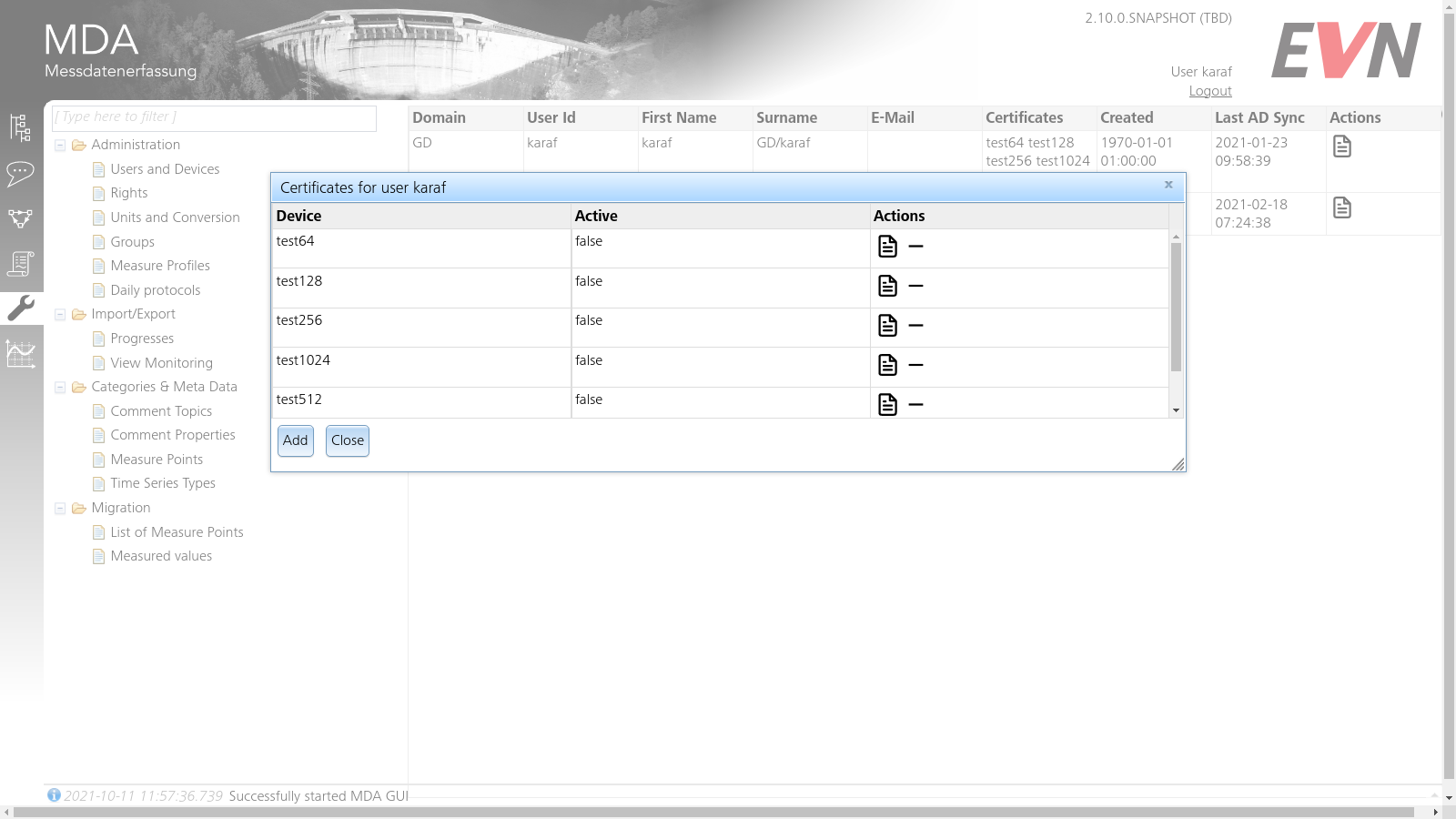
Task: Select the protocol scroll icon in sidebar
Action: [22, 264]
